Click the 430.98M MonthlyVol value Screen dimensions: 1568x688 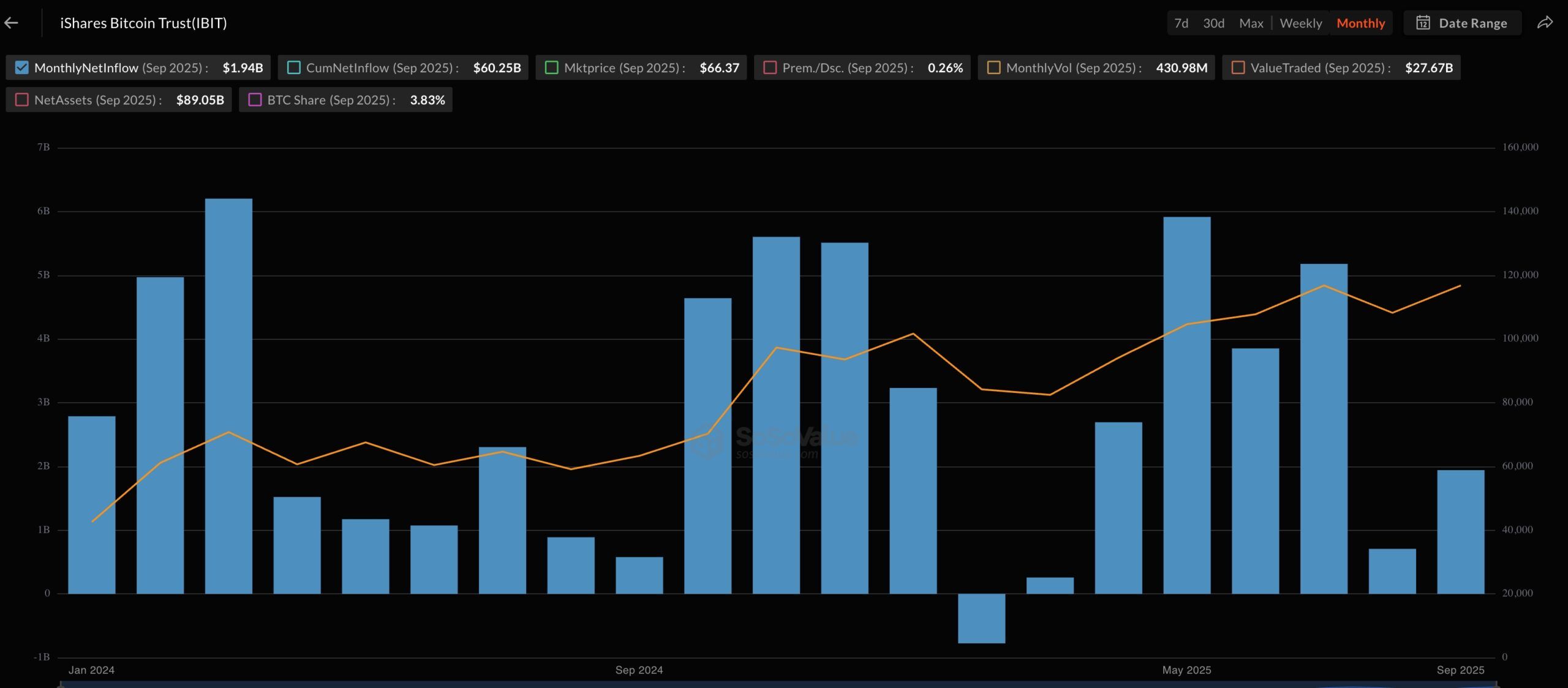[x=1182, y=67]
